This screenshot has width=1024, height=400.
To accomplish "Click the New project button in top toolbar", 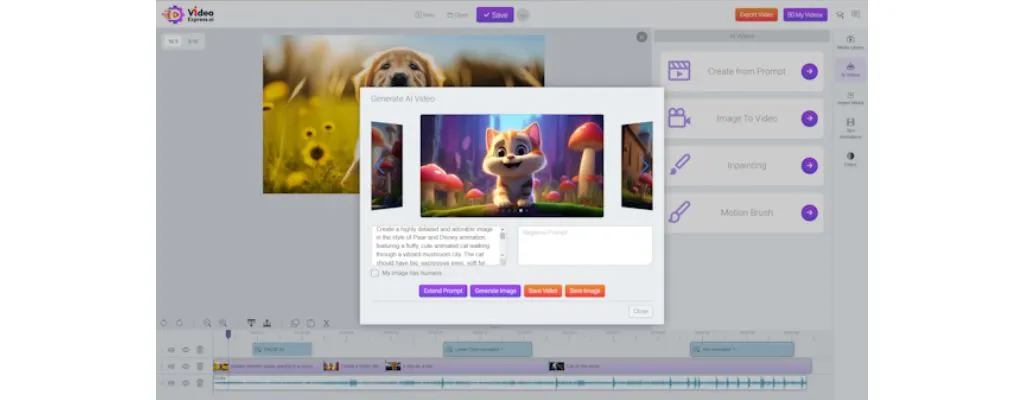I will [x=424, y=14].
